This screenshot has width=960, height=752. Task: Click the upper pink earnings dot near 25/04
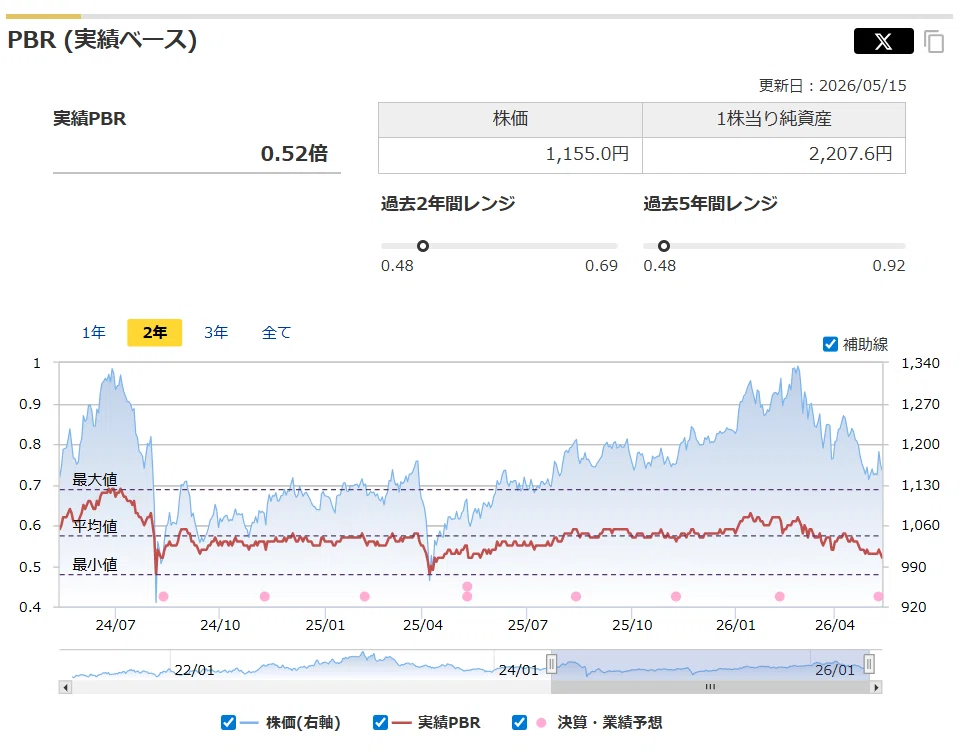click(467, 587)
